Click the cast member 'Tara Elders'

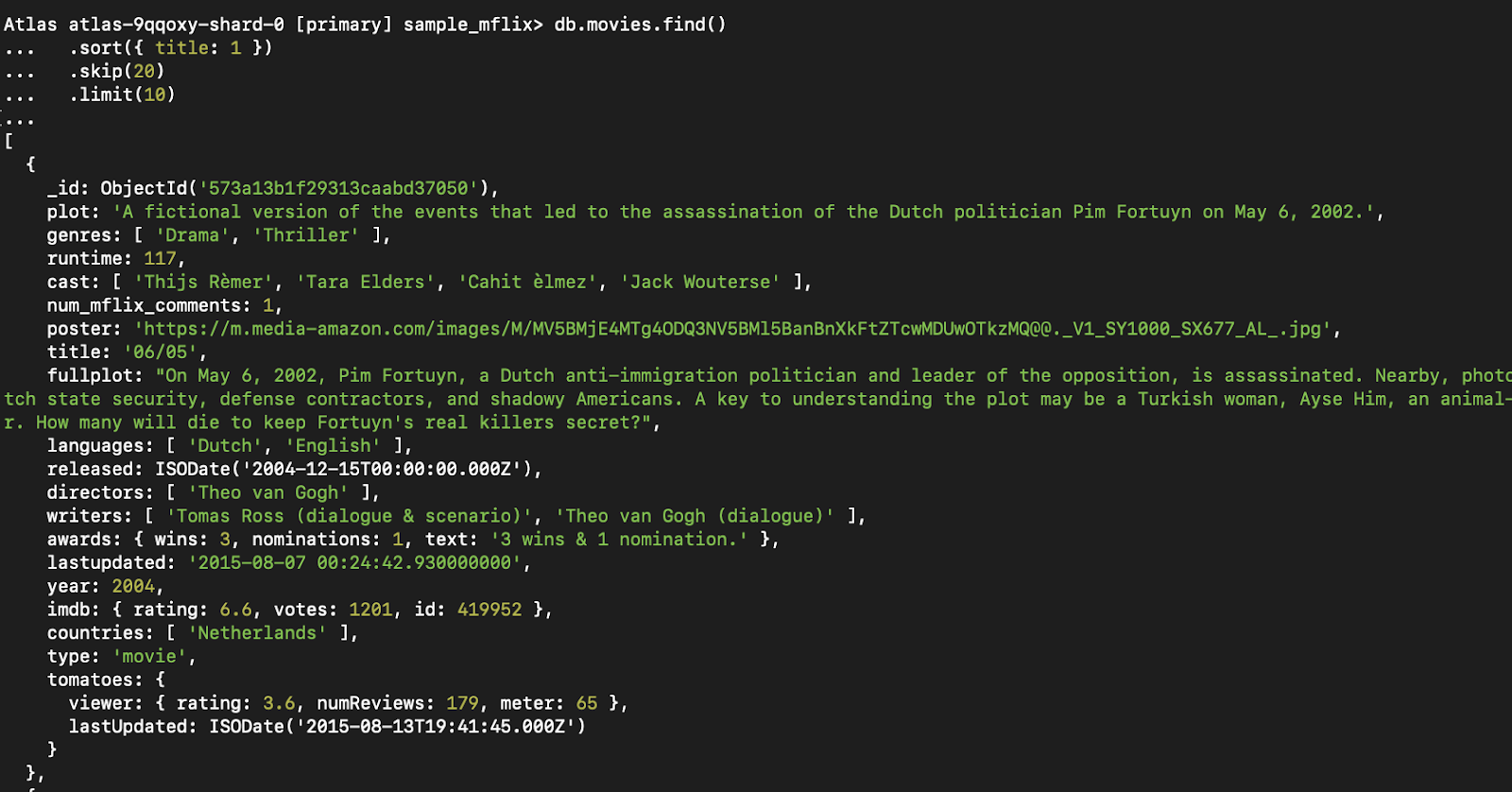365,282
